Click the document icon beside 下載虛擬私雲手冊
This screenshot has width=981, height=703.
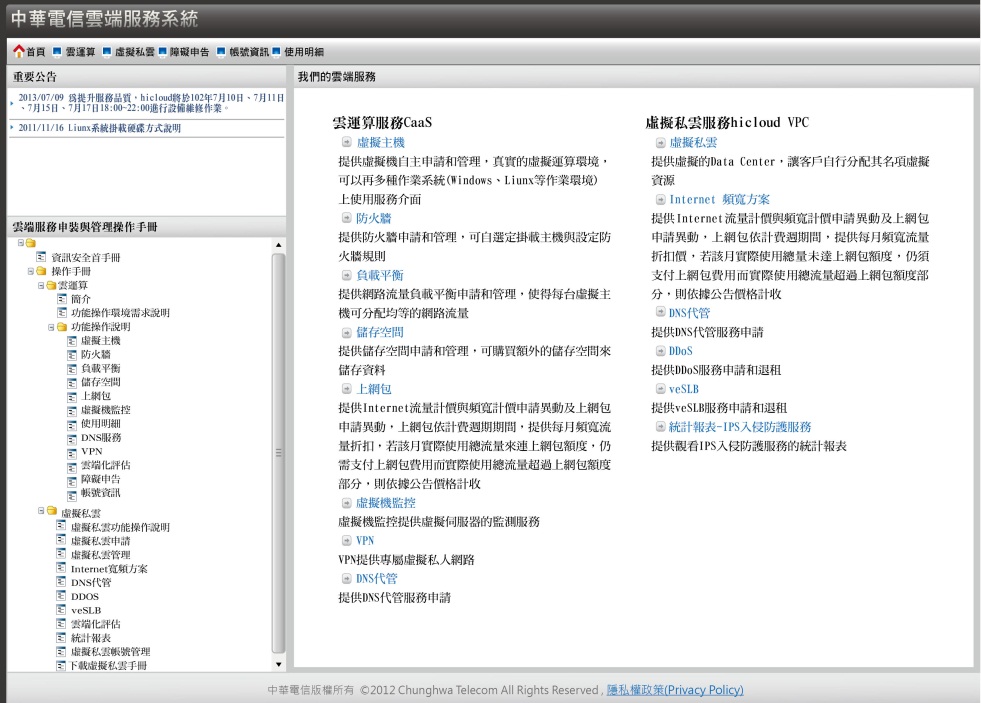(x=61, y=665)
